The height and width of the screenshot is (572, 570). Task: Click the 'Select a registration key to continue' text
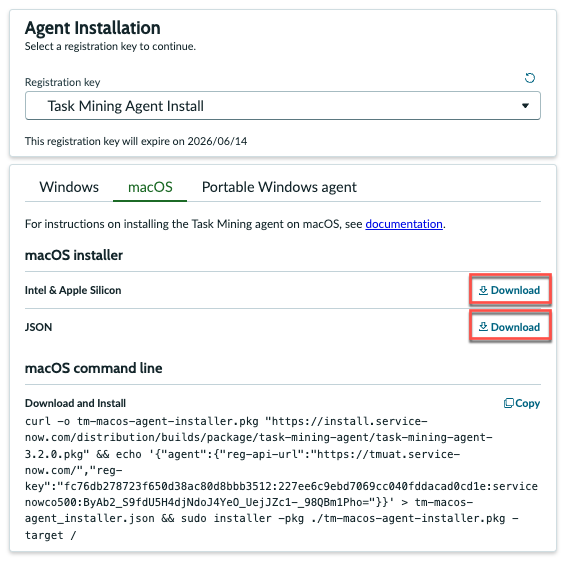pos(110,47)
